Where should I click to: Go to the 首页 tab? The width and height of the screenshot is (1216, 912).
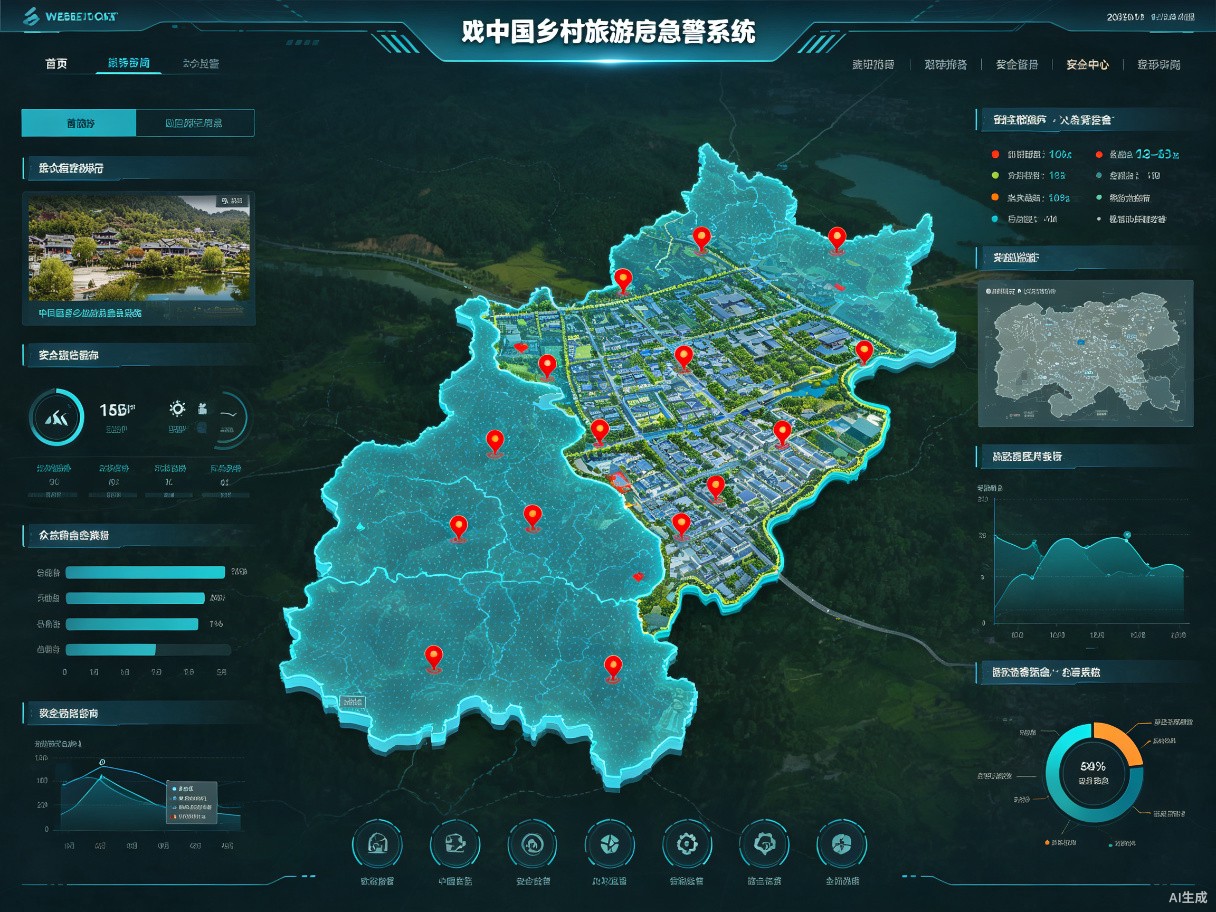pyautogui.click(x=56, y=64)
